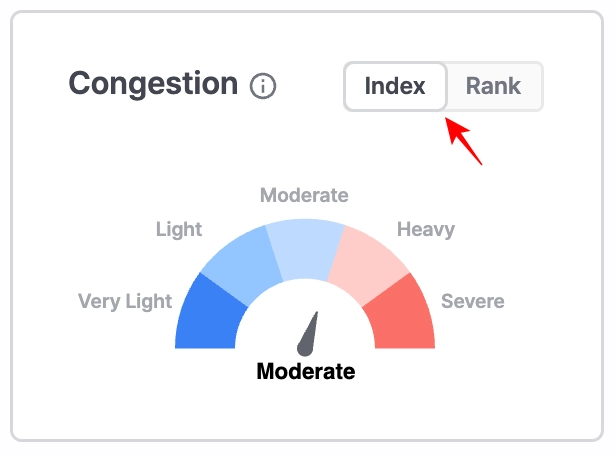
Task: Select the Index toggle option
Action: pyautogui.click(x=395, y=86)
